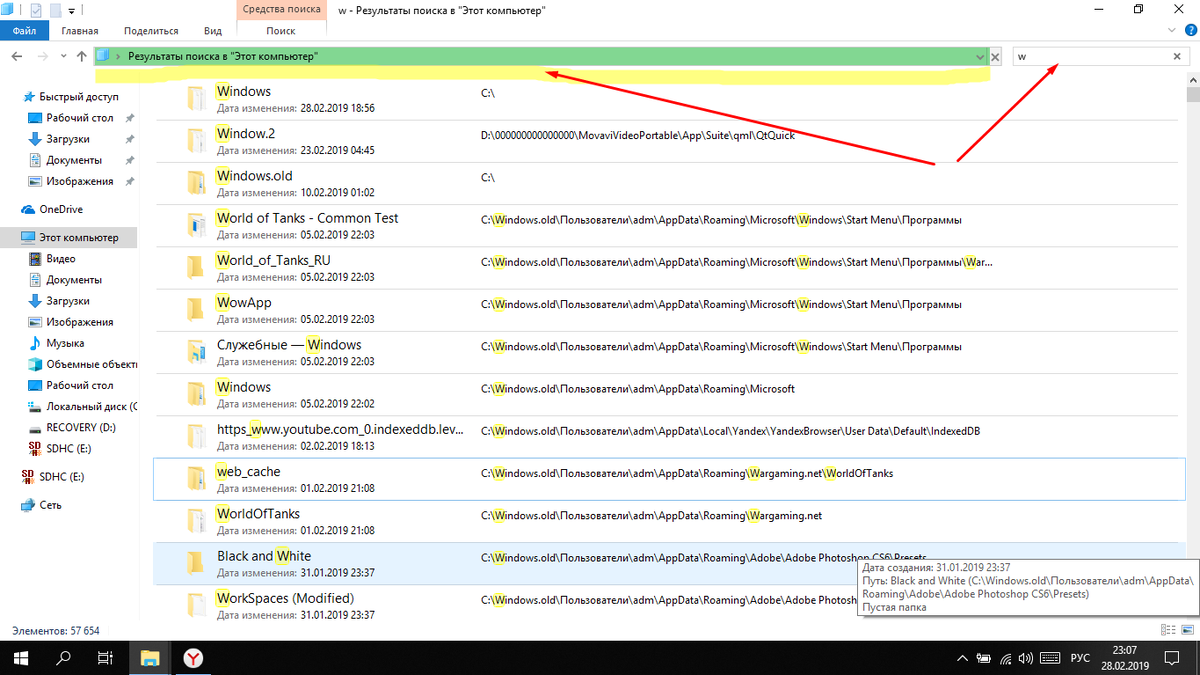This screenshot has width=1200, height=675.
Task: Click the web_cache folder icon
Action: tap(195, 478)
